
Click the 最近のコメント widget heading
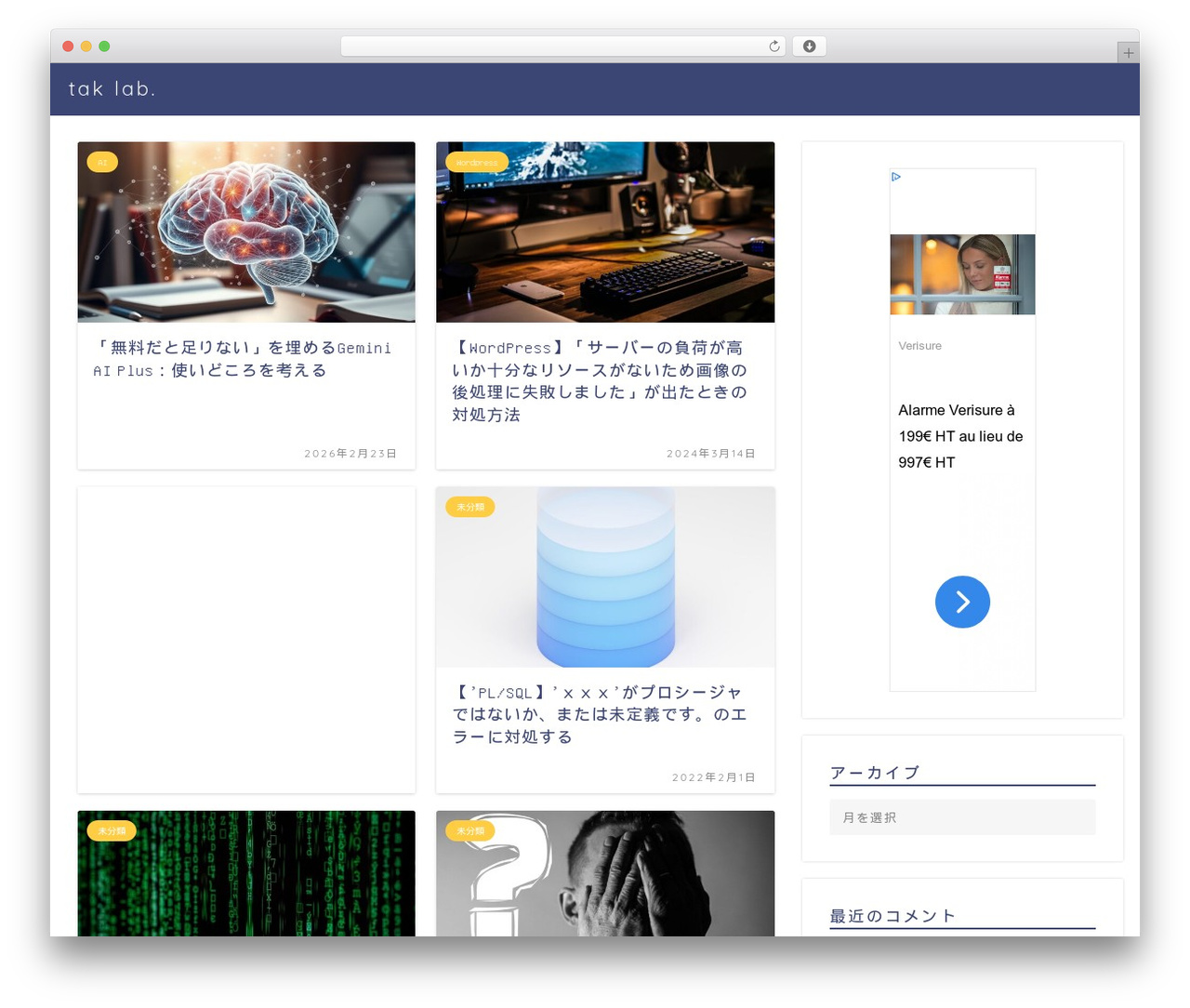pyautogui.click(x=892, y=916)
